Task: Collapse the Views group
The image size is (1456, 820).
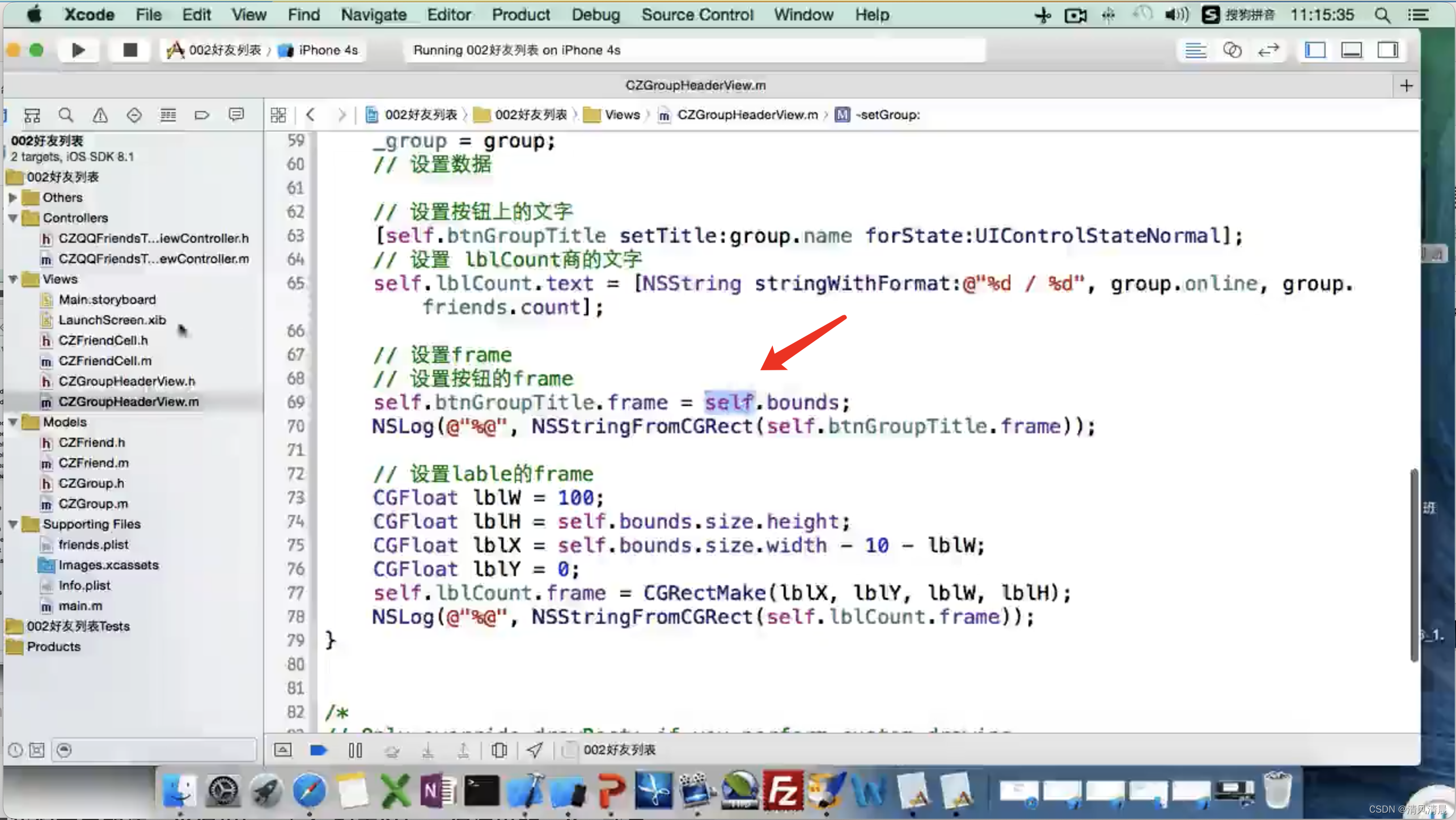Action: (12, 279)
